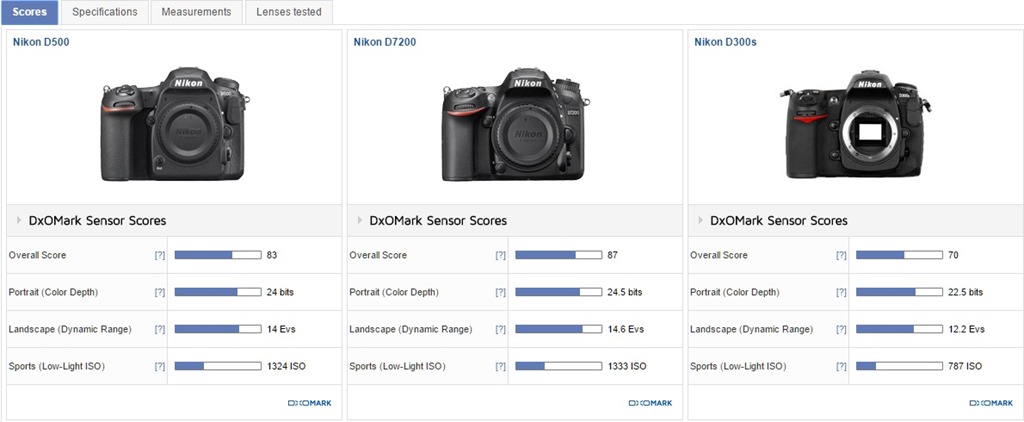Open help [?] for D500 Portrait Color Depth
Screen dimensions: 1024x422
point(159,293)
